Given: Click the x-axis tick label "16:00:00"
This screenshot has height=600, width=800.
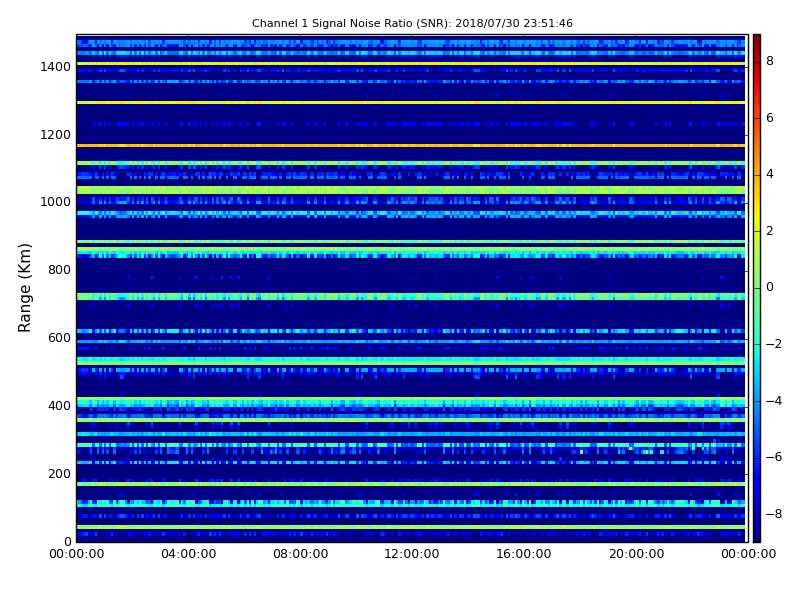Looking at the screenshot, I should (524, 554).
